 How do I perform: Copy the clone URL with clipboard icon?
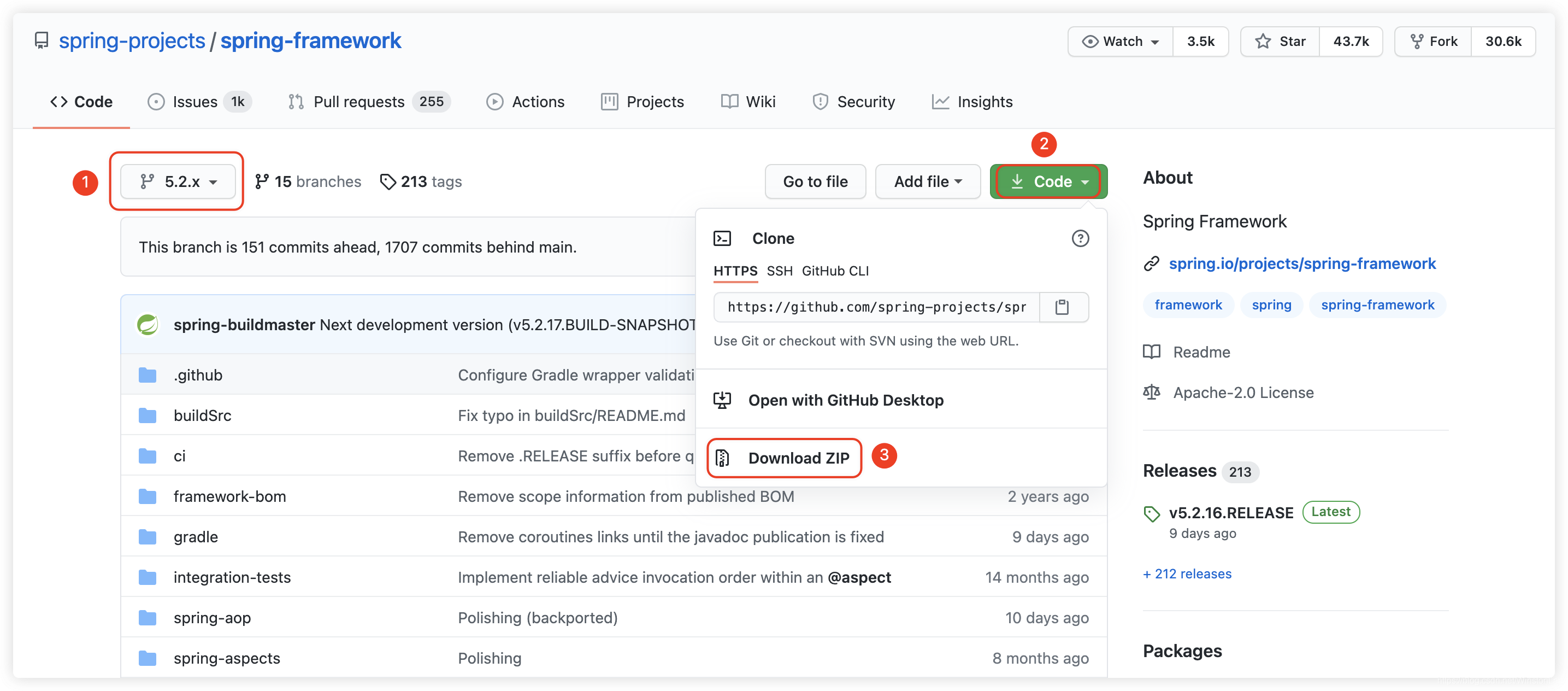(1062, 307)
